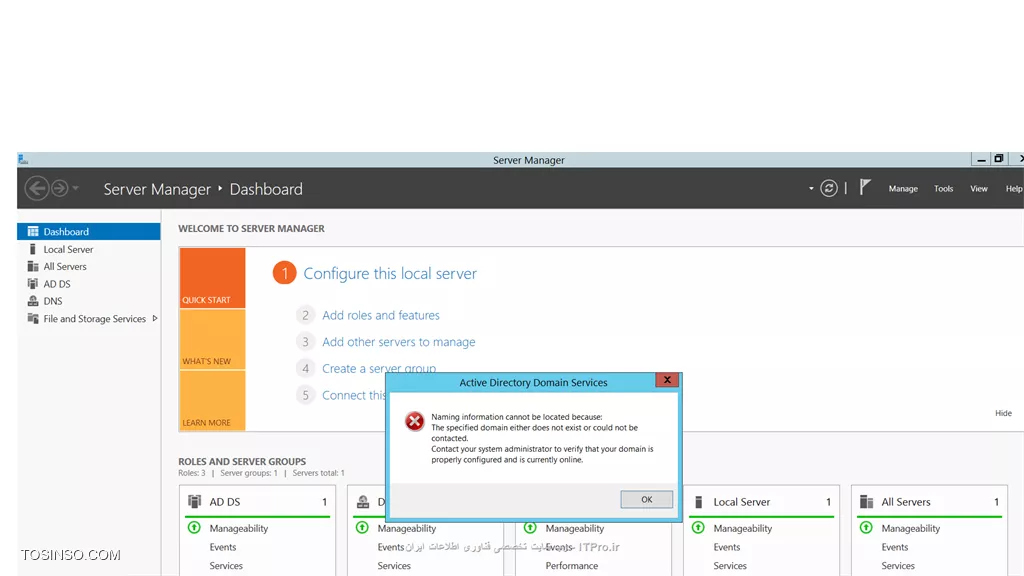
Task: Click the All Servers tile header icon
Action: 867,502
